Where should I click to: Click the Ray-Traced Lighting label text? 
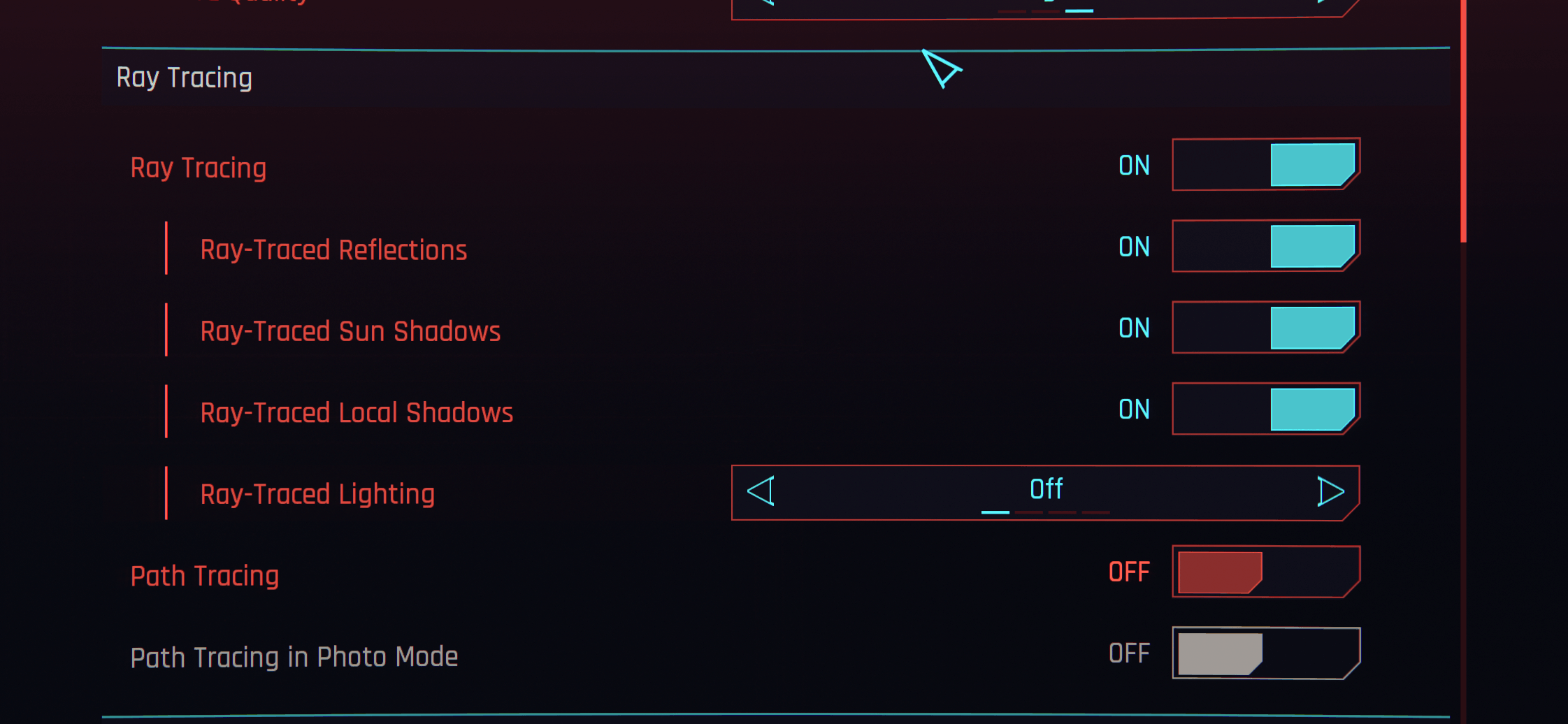(317, 494)
